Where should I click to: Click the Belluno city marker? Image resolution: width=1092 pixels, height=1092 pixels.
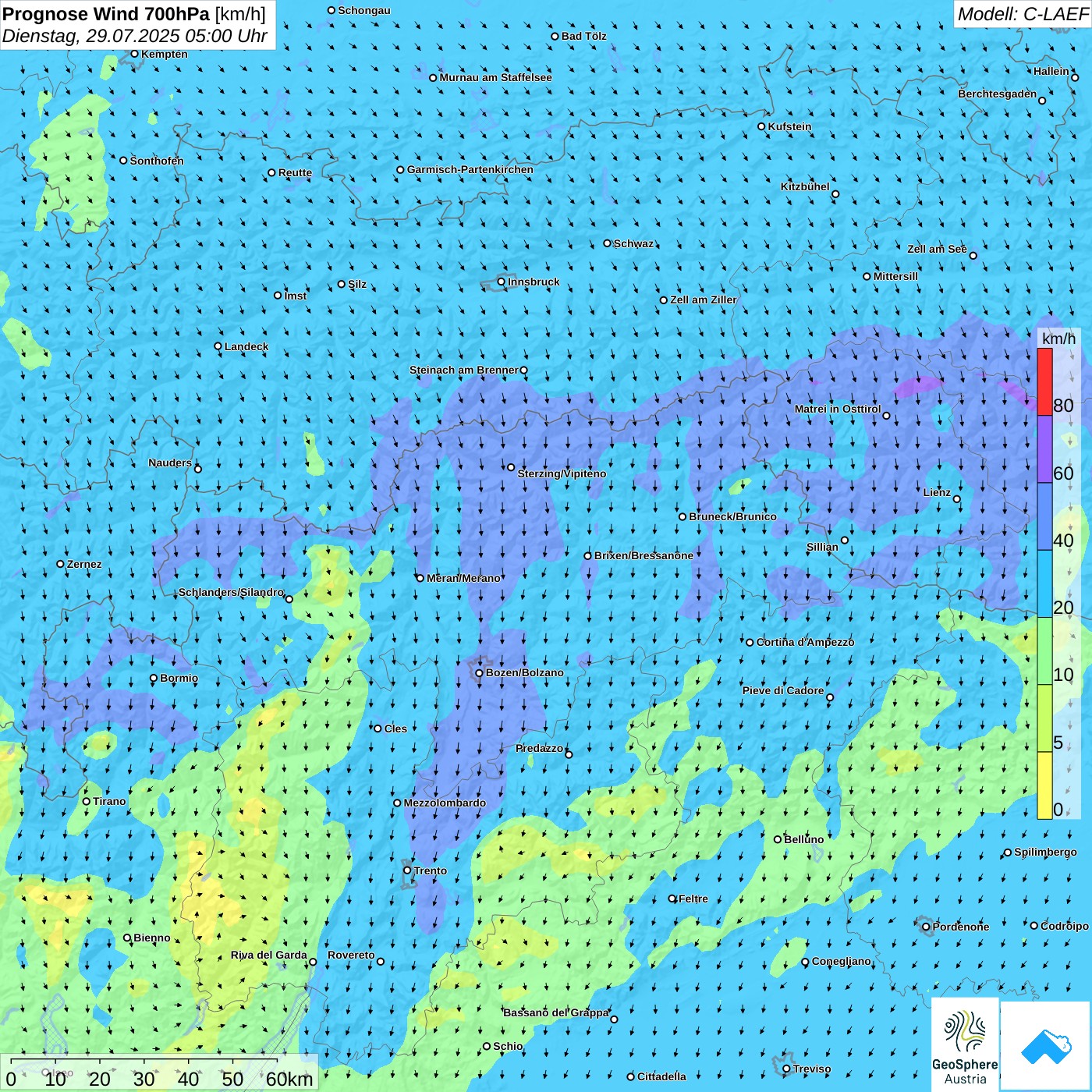(x=778, y=839)
